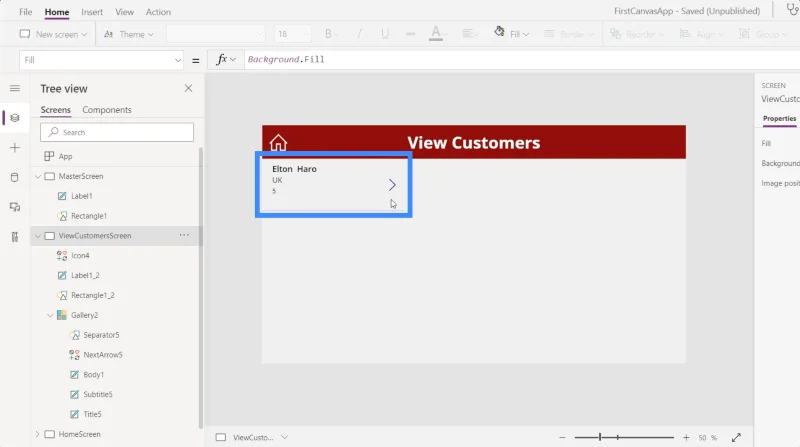
Task: Open the more options ellipsis for ViewCustomersScreen
Action: pyautogui.click(x=184, y=235)
